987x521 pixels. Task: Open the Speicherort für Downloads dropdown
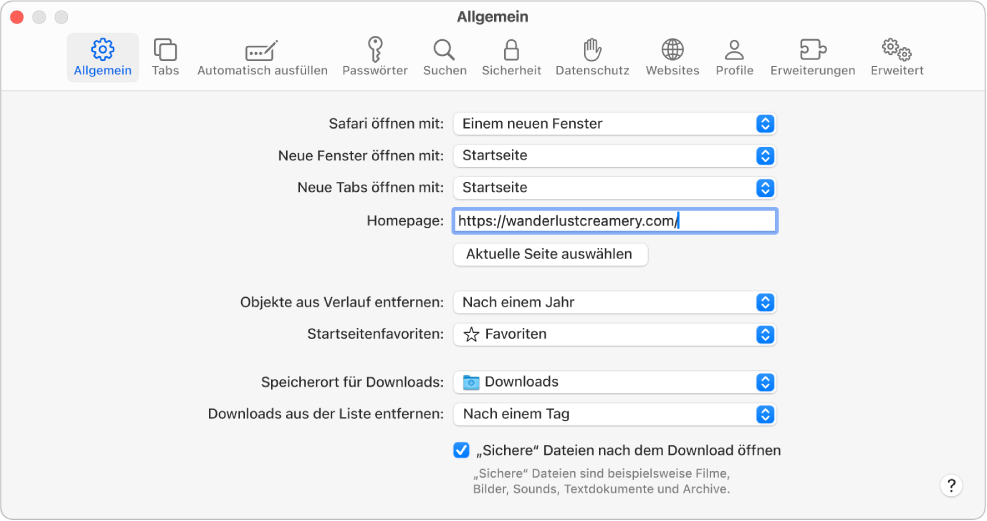point(614,382)
